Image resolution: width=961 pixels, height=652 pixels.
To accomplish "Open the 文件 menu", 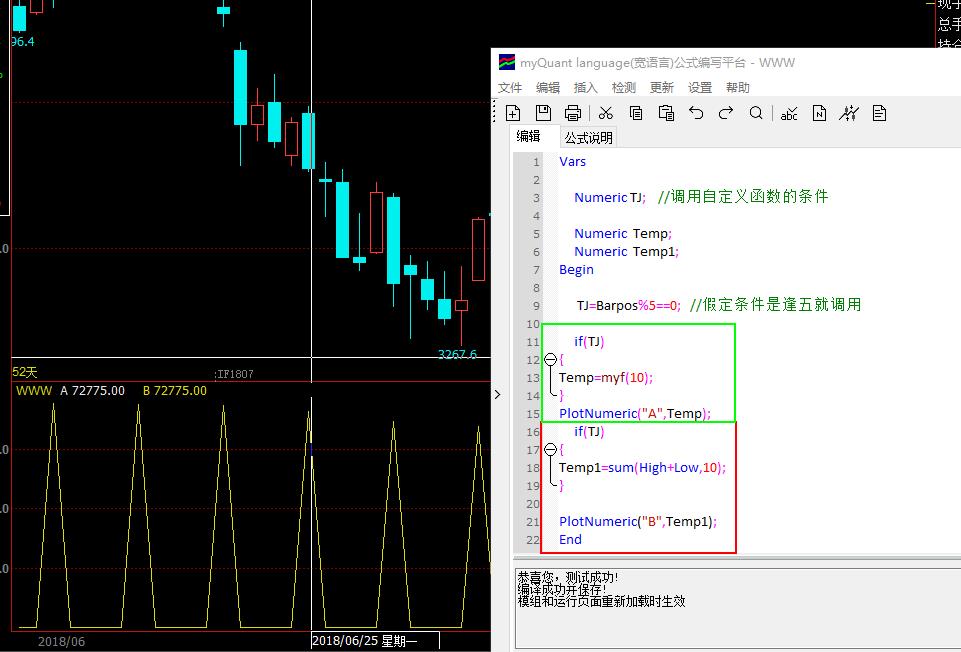I will pyautogui.click(x=510, y=88).
